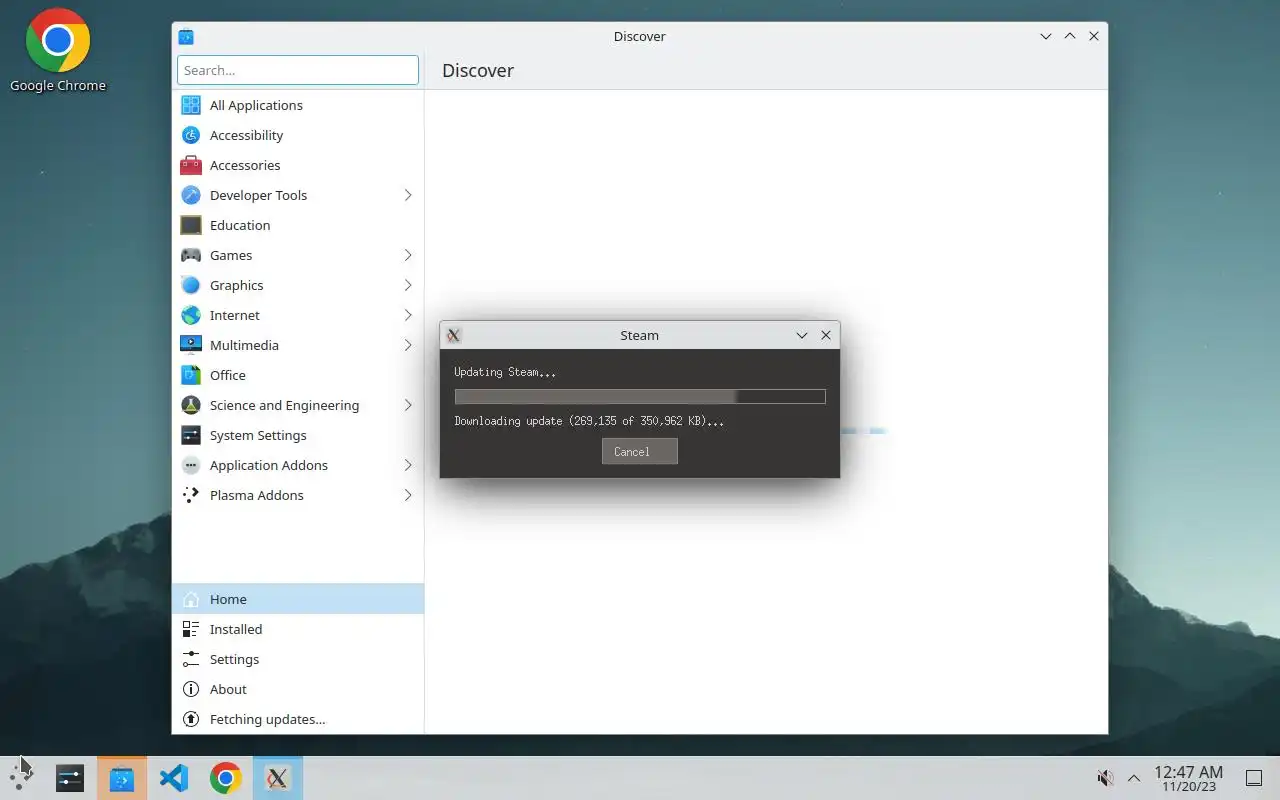
Task: Expand Application Addons subcategories
Action: click(x=408, y=465)
